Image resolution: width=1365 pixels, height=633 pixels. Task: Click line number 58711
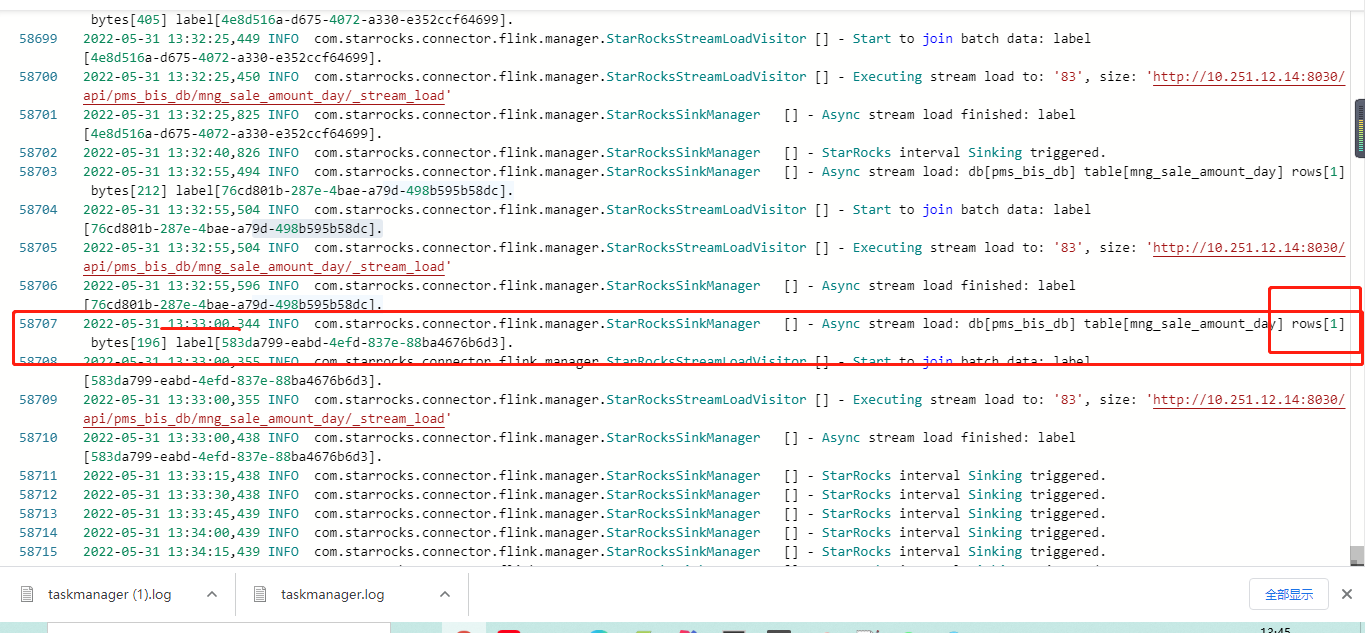pos(38,475)
